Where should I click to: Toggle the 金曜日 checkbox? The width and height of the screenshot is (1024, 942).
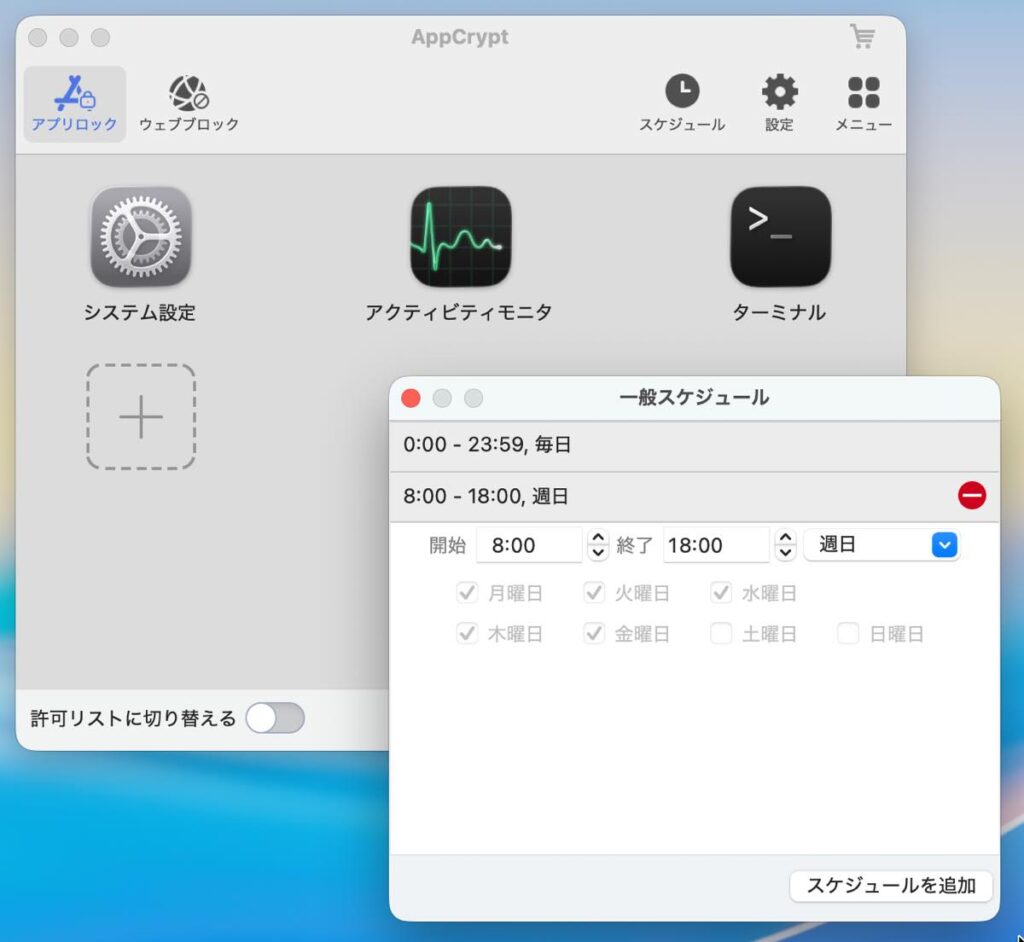coord(594,634)
